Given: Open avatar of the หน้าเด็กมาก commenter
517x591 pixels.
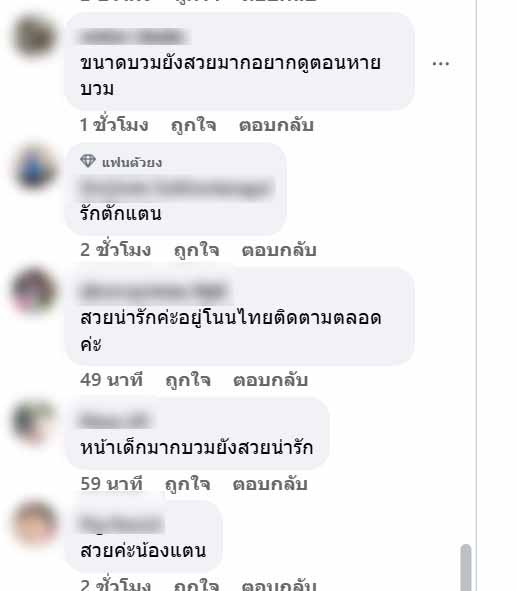Looking at the screenshot, I should click(34, 421).
